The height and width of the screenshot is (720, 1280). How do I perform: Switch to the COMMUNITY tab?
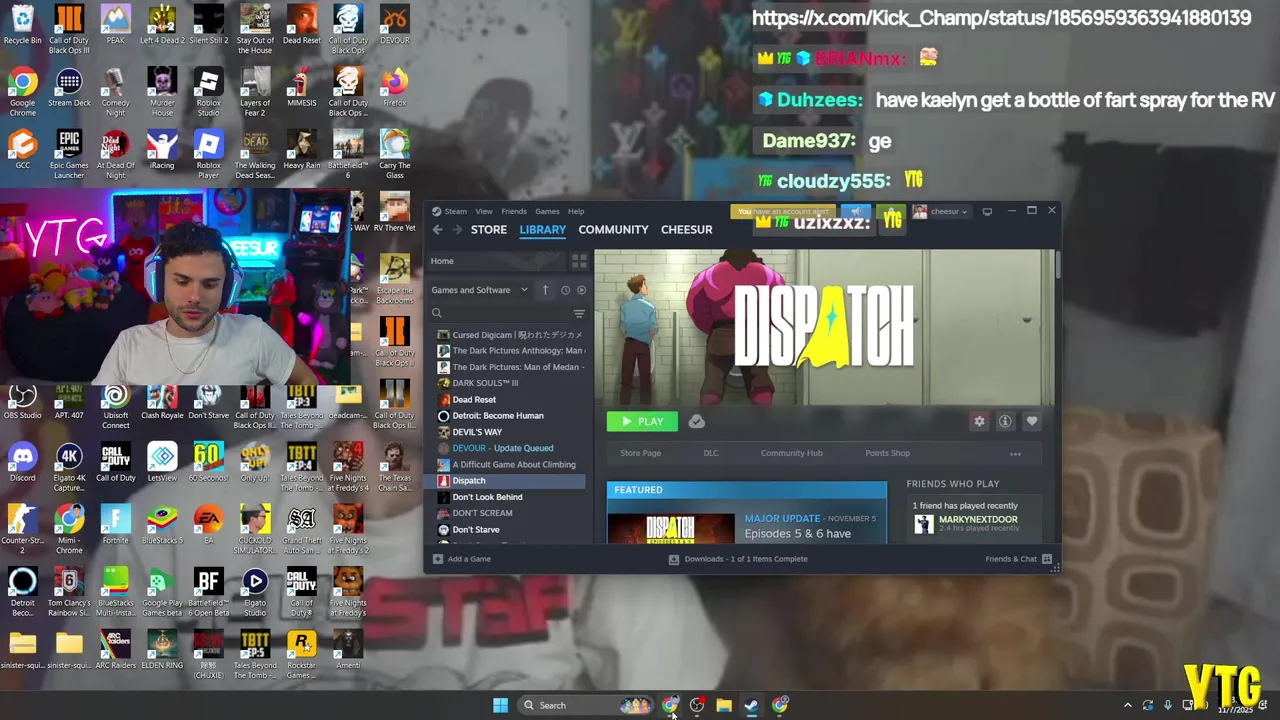(613, 229)
